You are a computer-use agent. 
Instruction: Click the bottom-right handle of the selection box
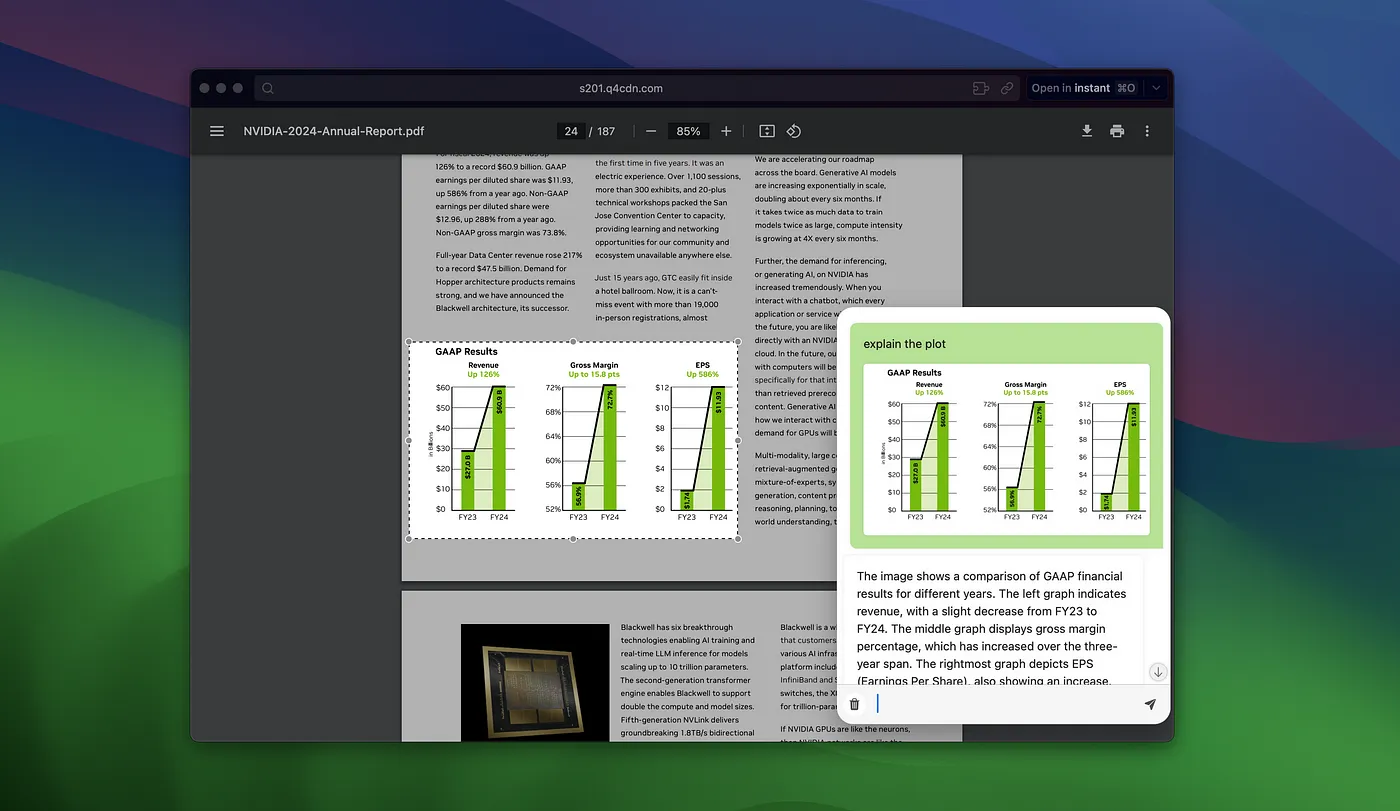click(x=738, y=539)
